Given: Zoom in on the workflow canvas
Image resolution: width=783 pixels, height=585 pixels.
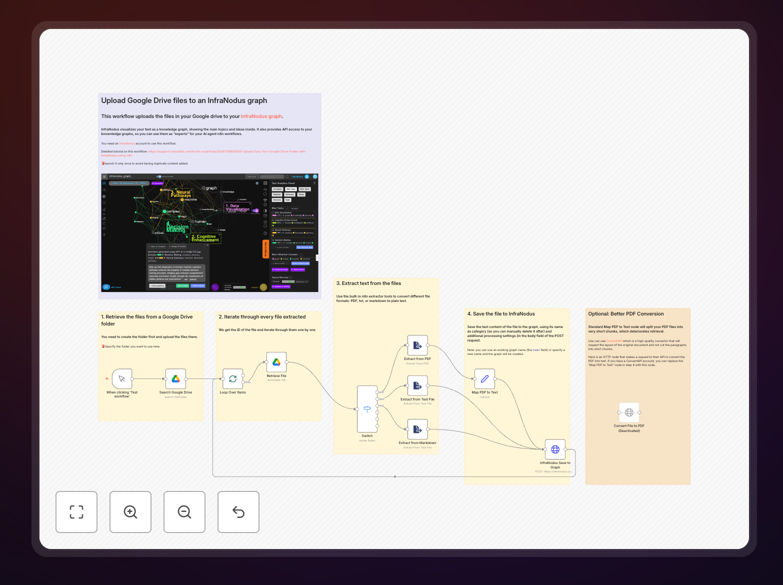Looking at the screenshot, I should (x=130, y=512).
